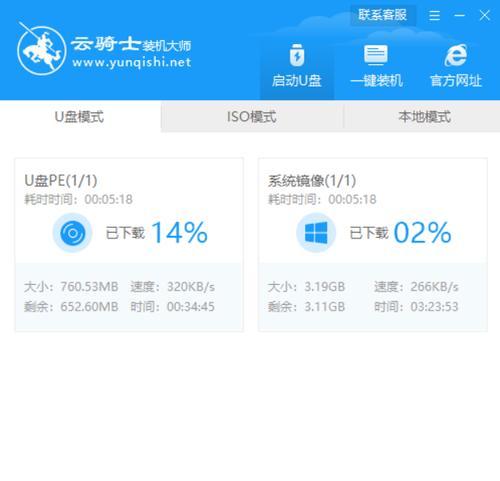
Task: Open the www.yunqishi.net website link
Action: click(131, 63)
